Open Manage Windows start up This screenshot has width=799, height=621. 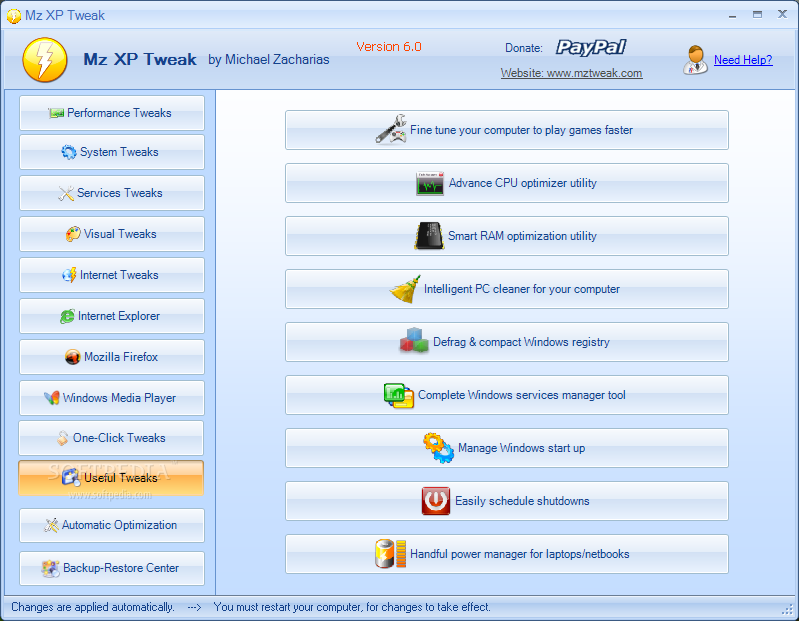(507, 448)
